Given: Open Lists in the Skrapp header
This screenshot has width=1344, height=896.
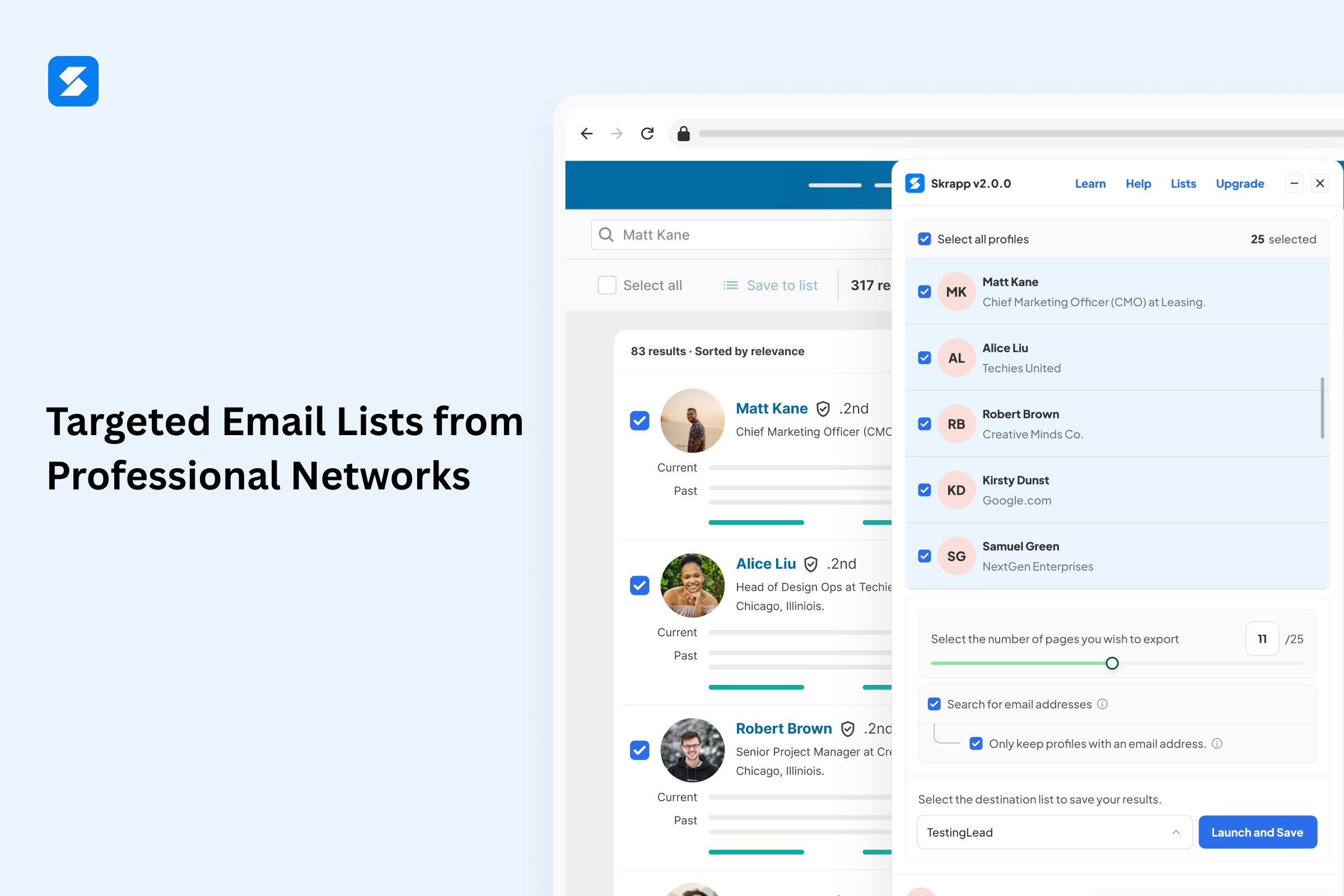Looking at the screenshot, I should pyautogui.click(x=1183, y=183).
